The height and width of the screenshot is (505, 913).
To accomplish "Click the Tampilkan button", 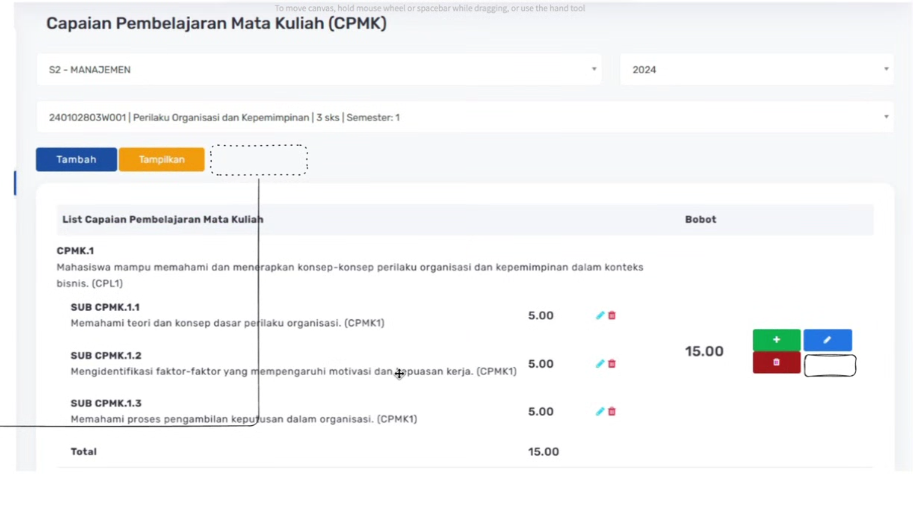I will click(x=162, y=160).
